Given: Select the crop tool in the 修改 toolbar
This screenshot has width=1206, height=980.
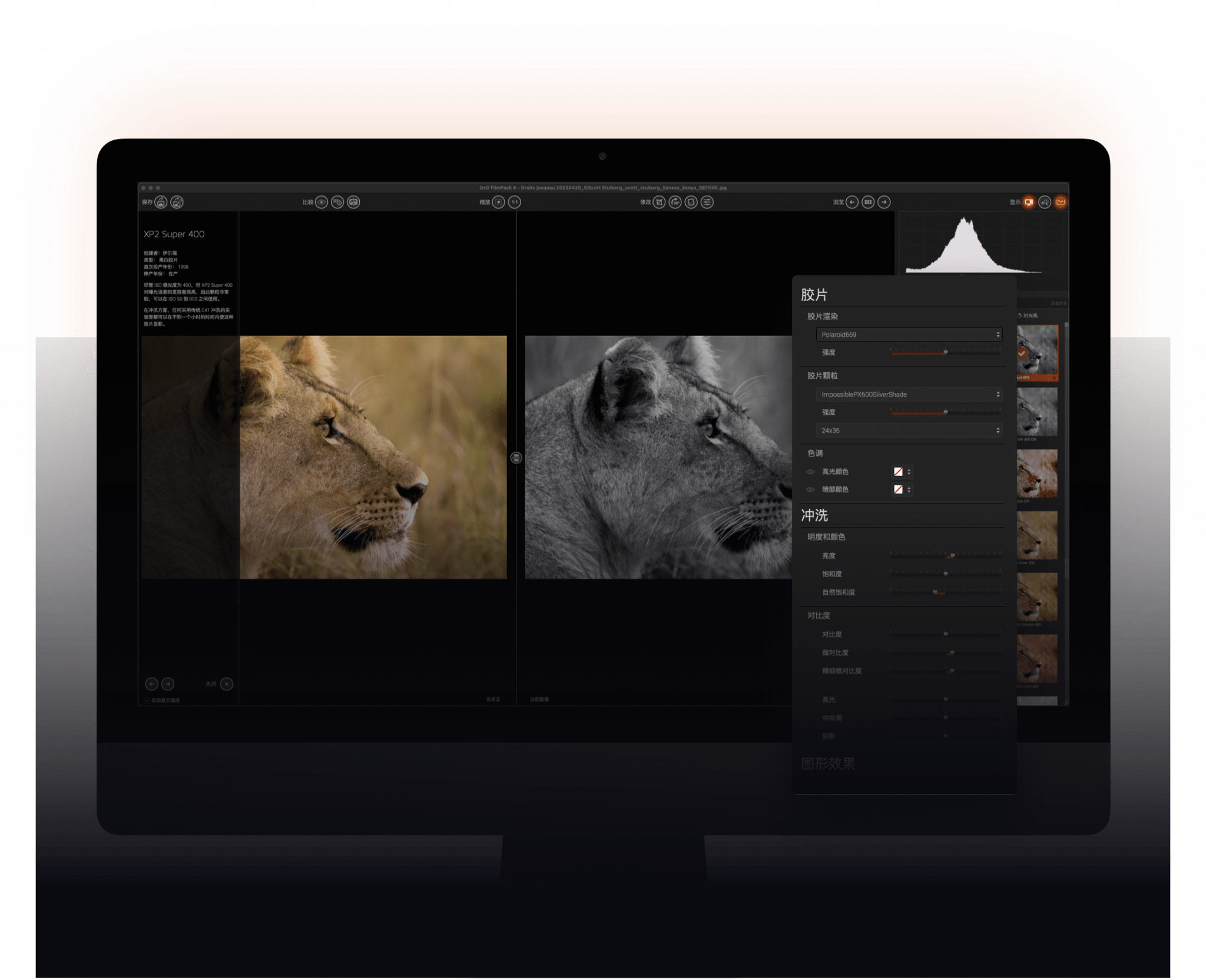Looking at the screenshot, I should 660,202.
